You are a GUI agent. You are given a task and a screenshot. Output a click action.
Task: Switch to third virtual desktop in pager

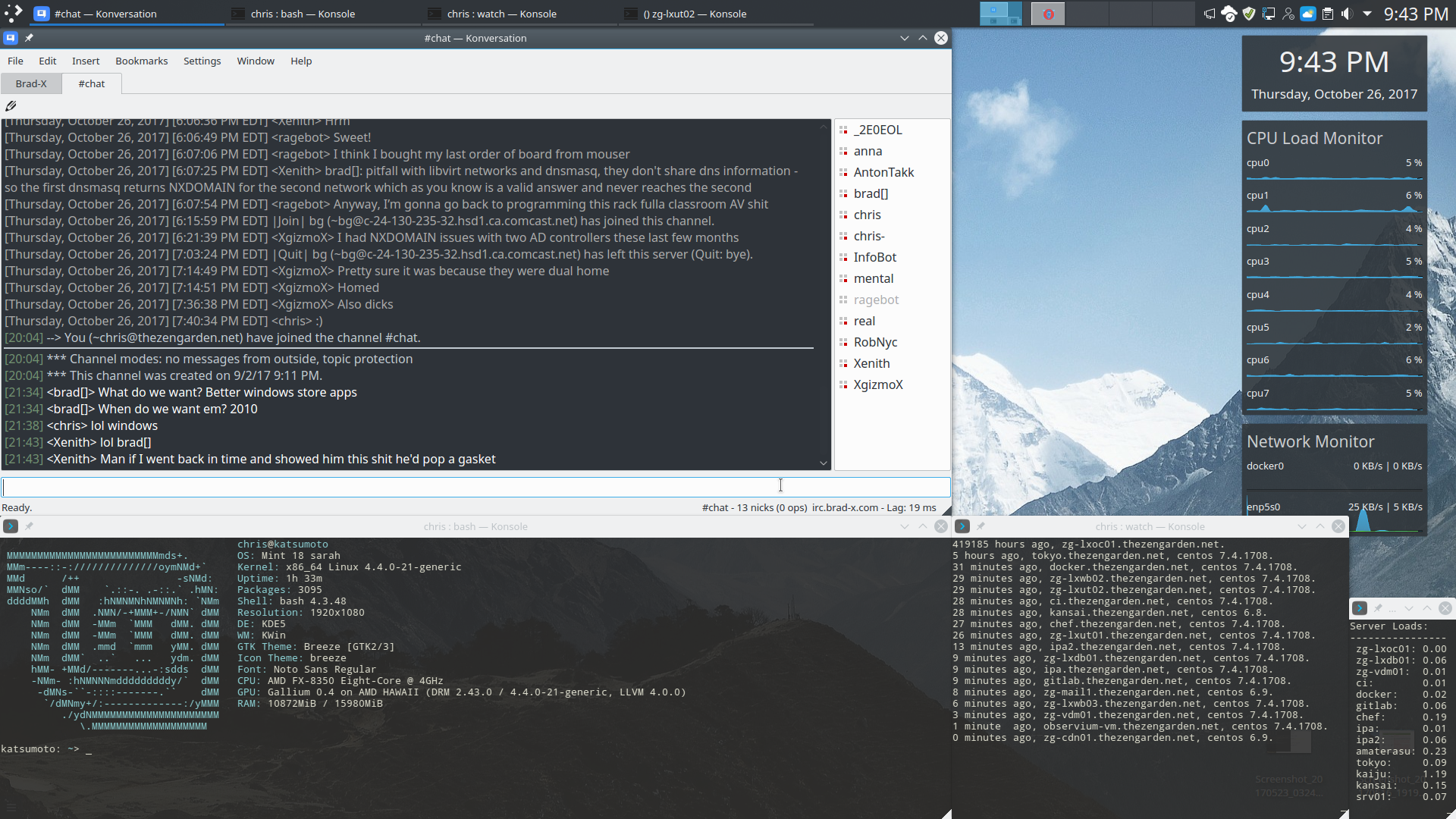[x=1087, y=14]
